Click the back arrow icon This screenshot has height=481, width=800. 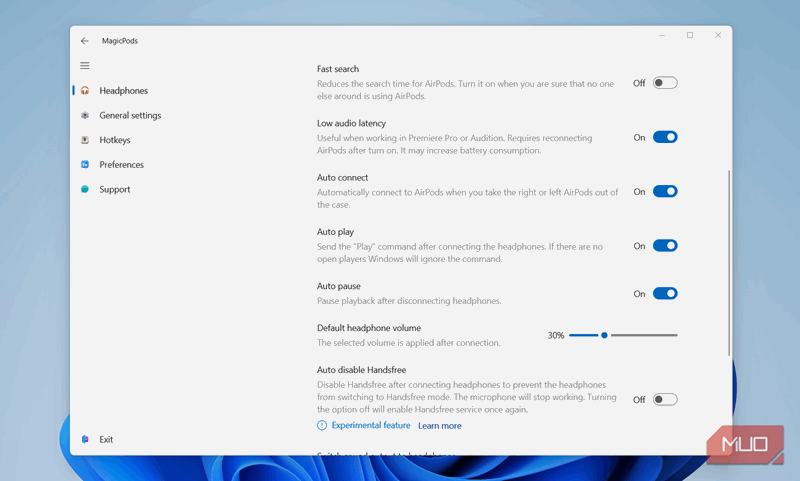click(x=85, y=41)
